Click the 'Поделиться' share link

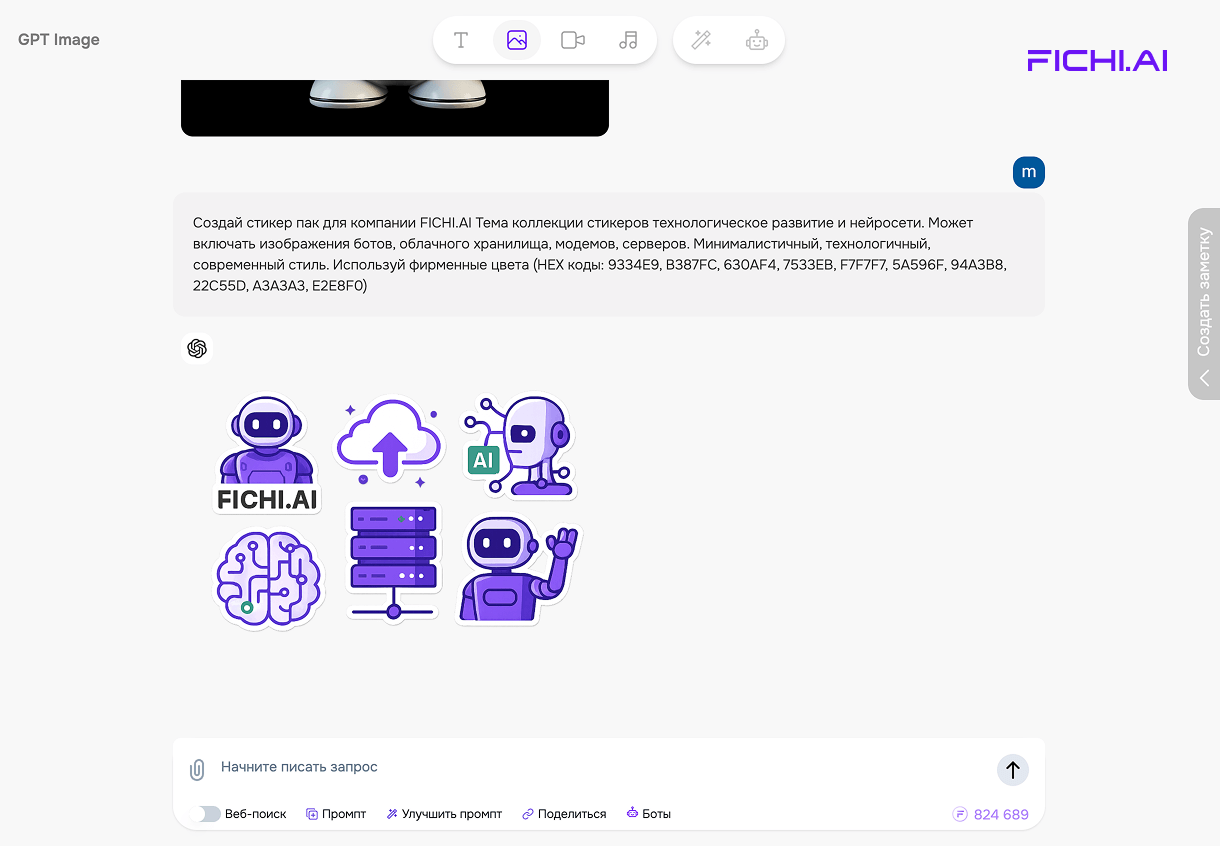pos(564,814)
